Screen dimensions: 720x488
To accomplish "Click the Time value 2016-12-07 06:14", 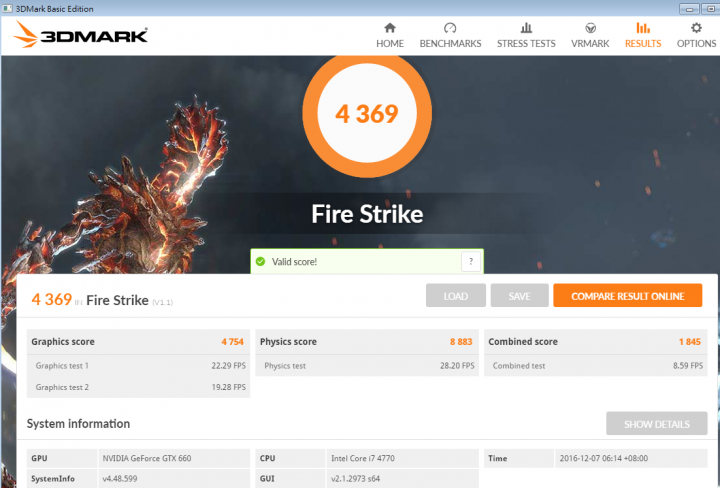I will click(x=604, y=458).
